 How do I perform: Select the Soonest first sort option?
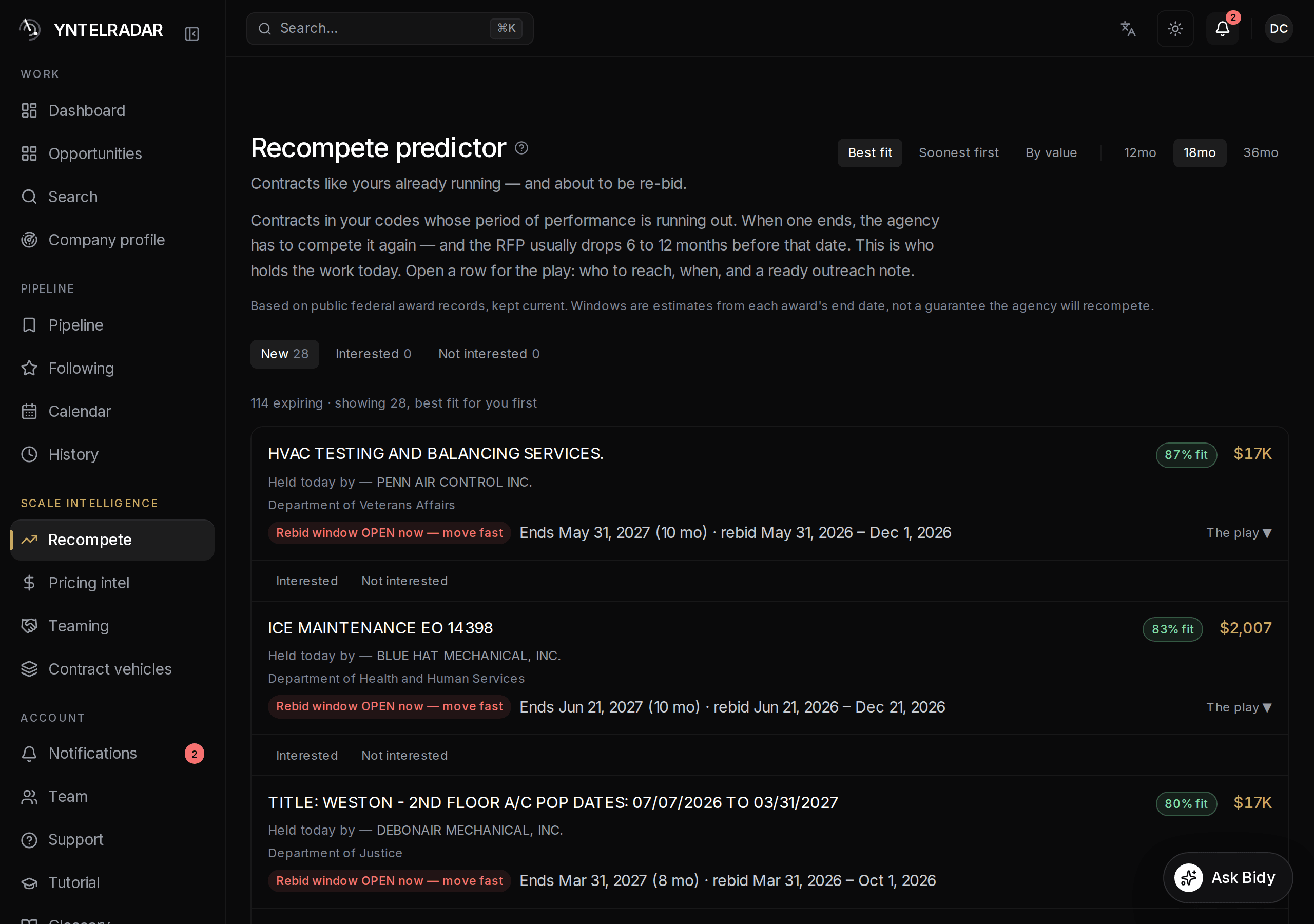tap(959, 153)
